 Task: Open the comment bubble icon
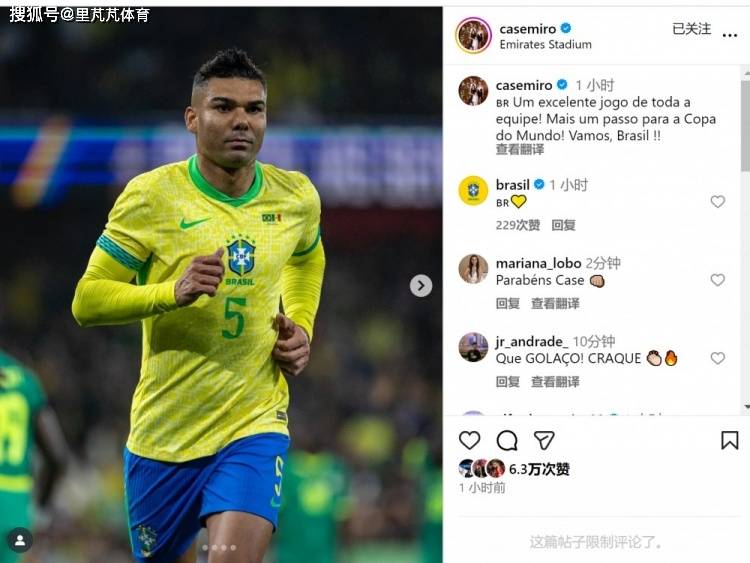coord(507,441)
